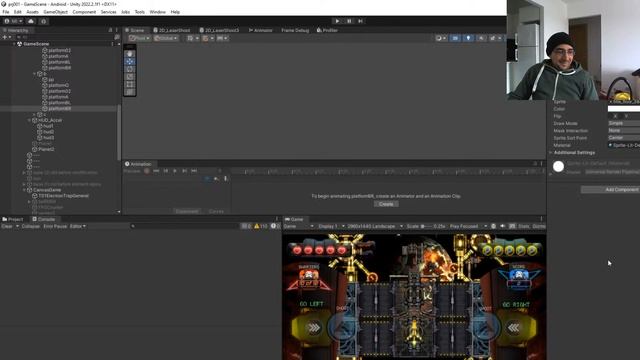Select the highlighted platformBR row in Hierarchy

[x=59, y=109]
